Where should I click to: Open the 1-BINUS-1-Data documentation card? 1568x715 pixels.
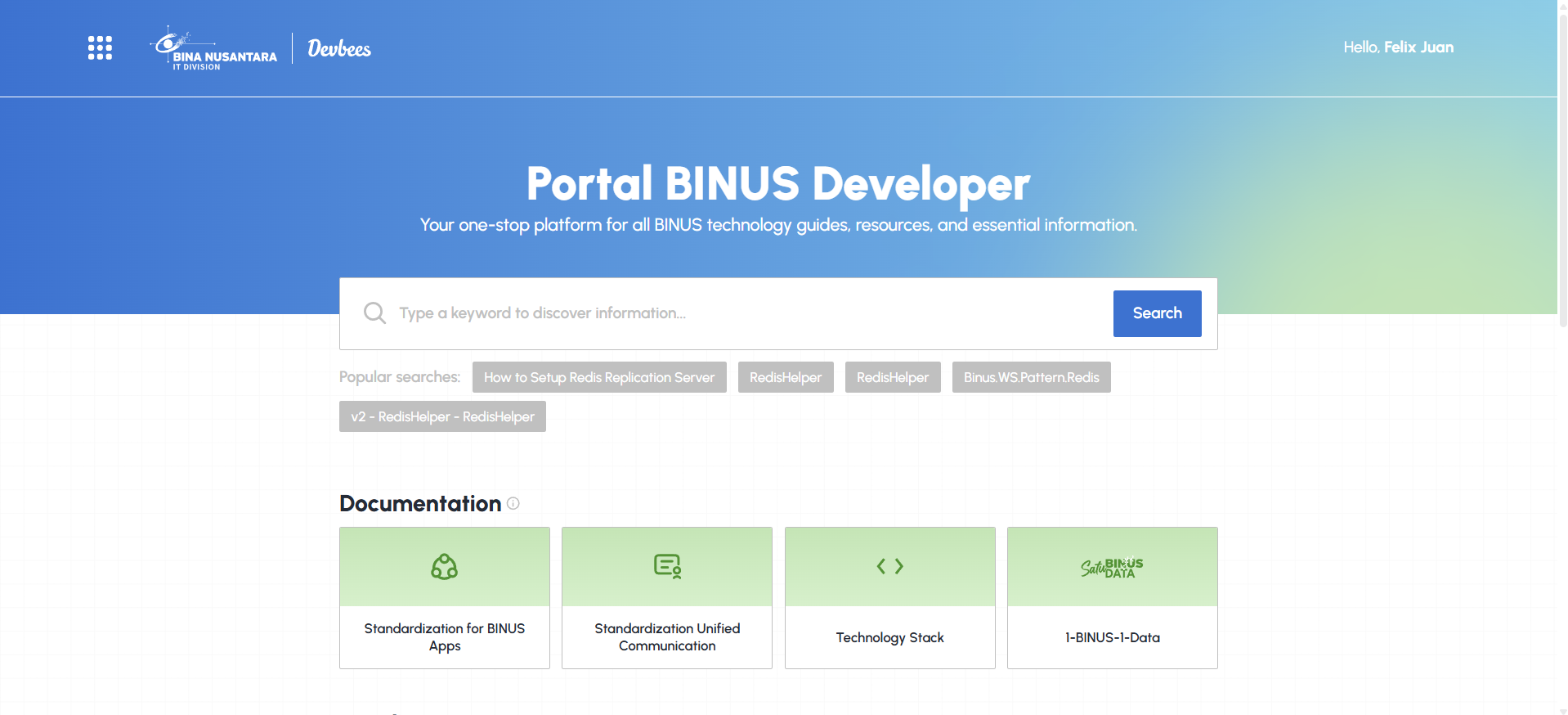click(x=1113, y=598)
